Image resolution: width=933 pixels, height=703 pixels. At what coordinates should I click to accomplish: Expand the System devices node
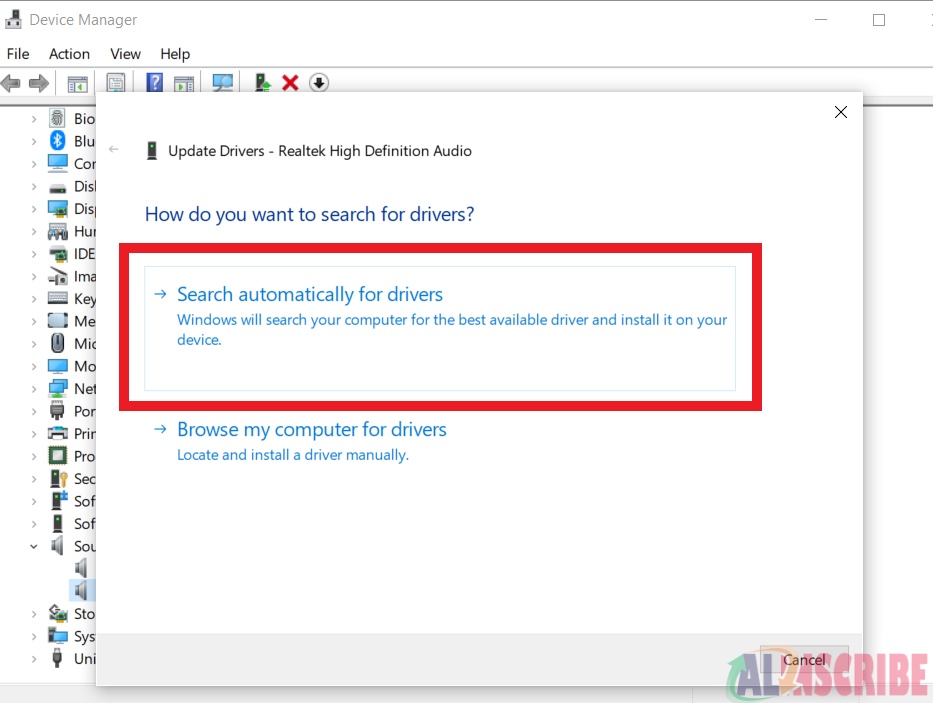coord(34,636)
